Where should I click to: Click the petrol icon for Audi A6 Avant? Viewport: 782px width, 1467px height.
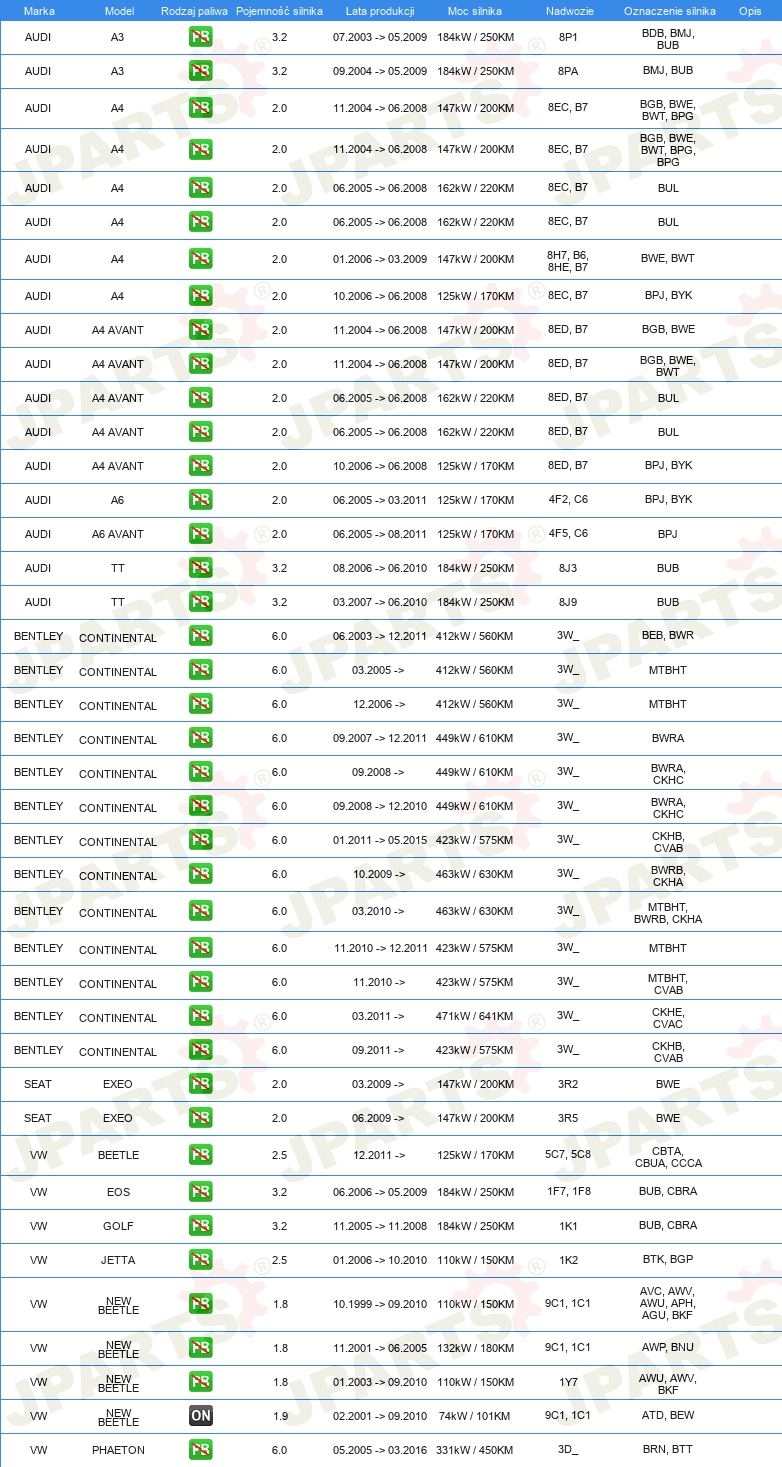200,534
